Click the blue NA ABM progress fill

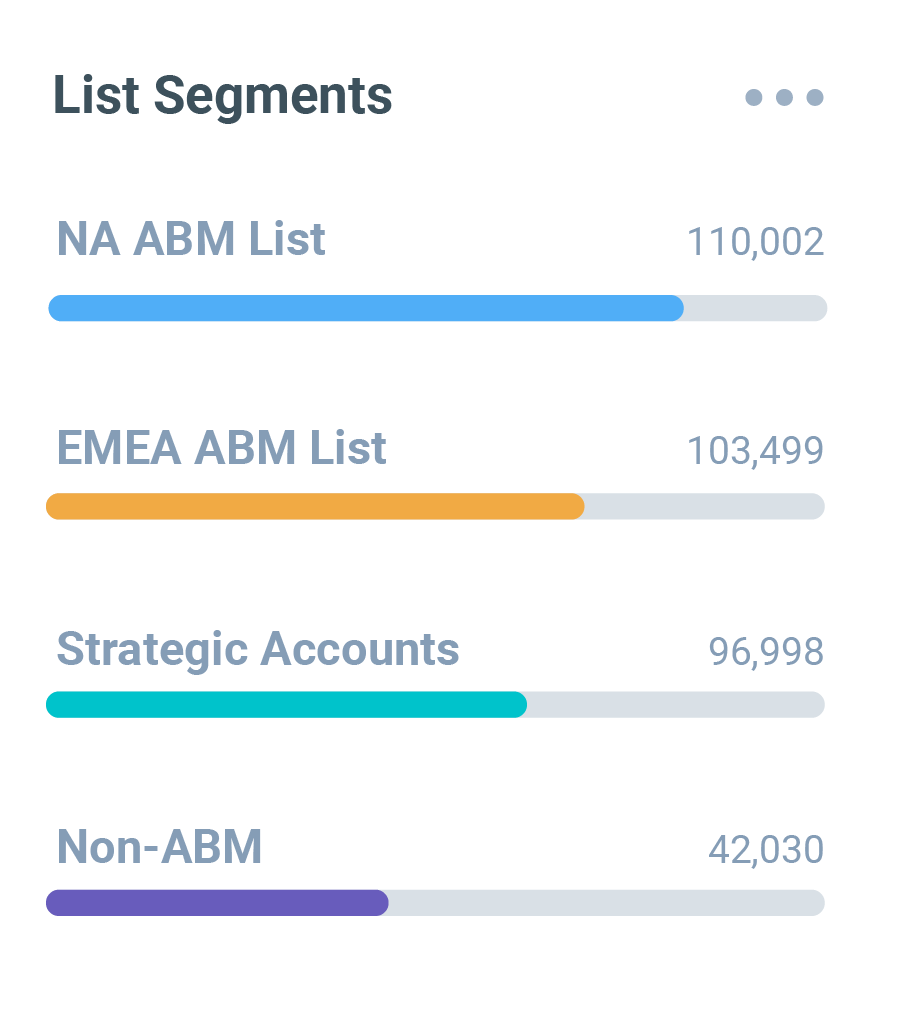tap(365, 308)
